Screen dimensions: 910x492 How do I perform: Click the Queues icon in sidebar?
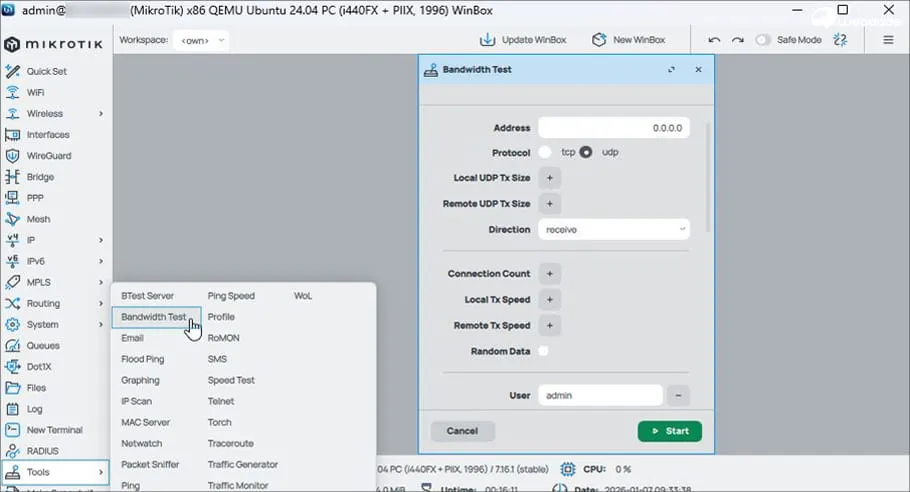coord(13,346)
